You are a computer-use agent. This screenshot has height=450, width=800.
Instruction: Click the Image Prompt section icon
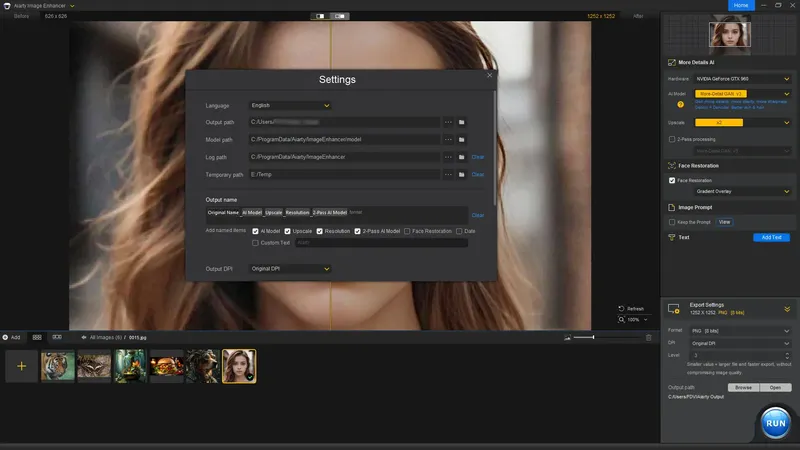pyautogui.click(x=671, y=208)
